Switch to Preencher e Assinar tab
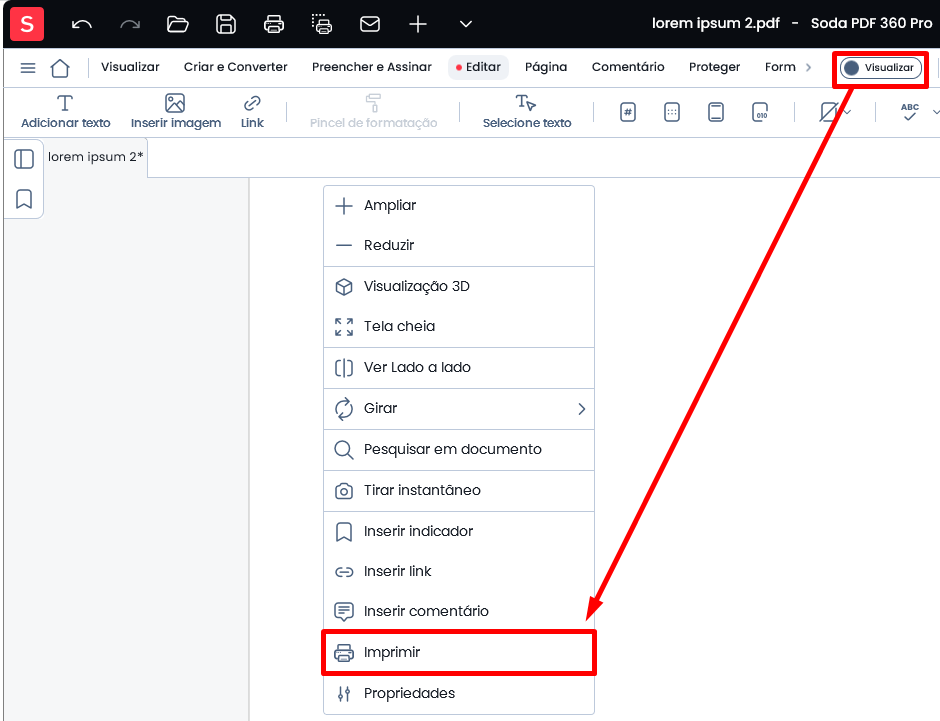 [372, 67]
